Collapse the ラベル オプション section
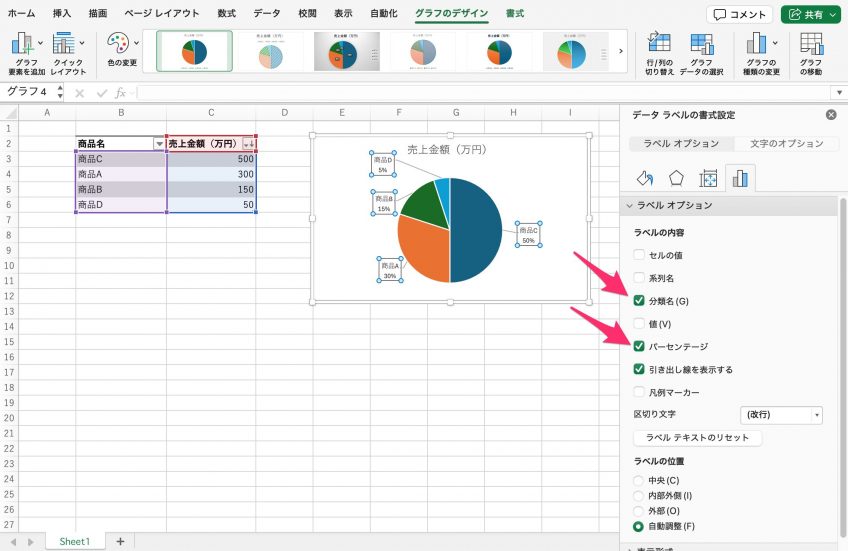848x551 pixels. (628, 205)
